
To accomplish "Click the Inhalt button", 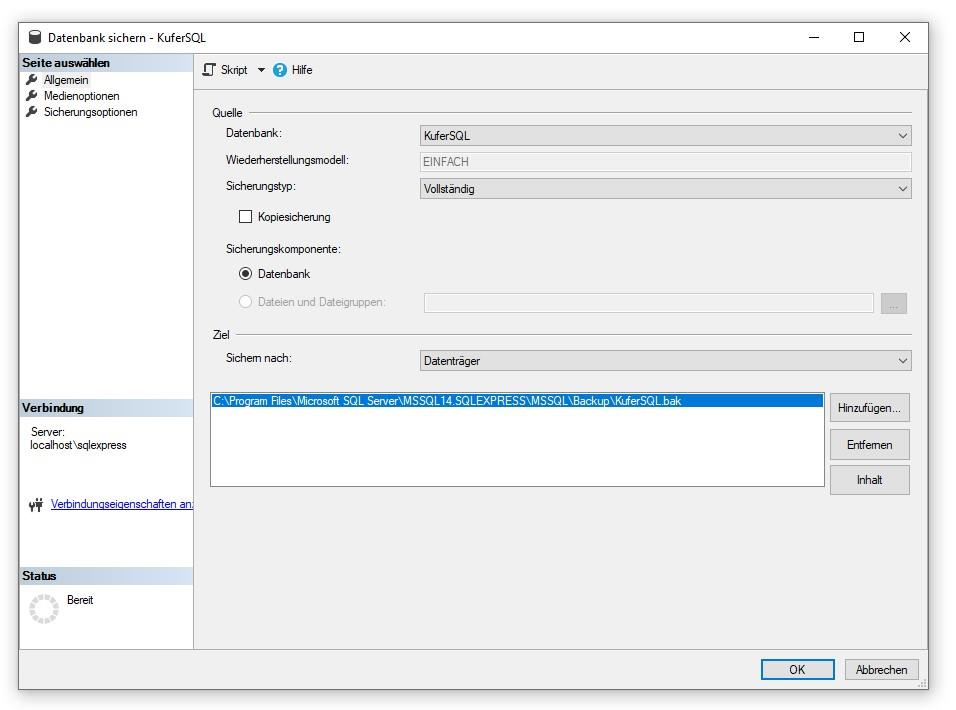I will (869, 480).
